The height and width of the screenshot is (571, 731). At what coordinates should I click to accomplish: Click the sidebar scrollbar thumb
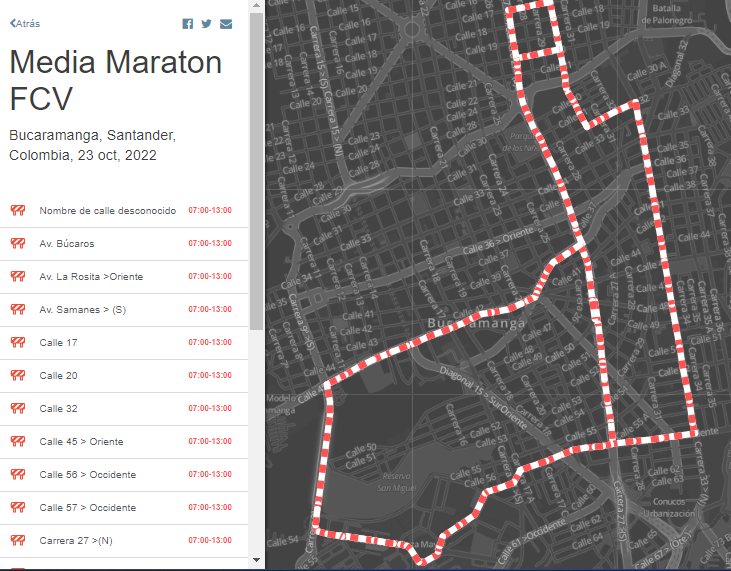pos(256,172)
